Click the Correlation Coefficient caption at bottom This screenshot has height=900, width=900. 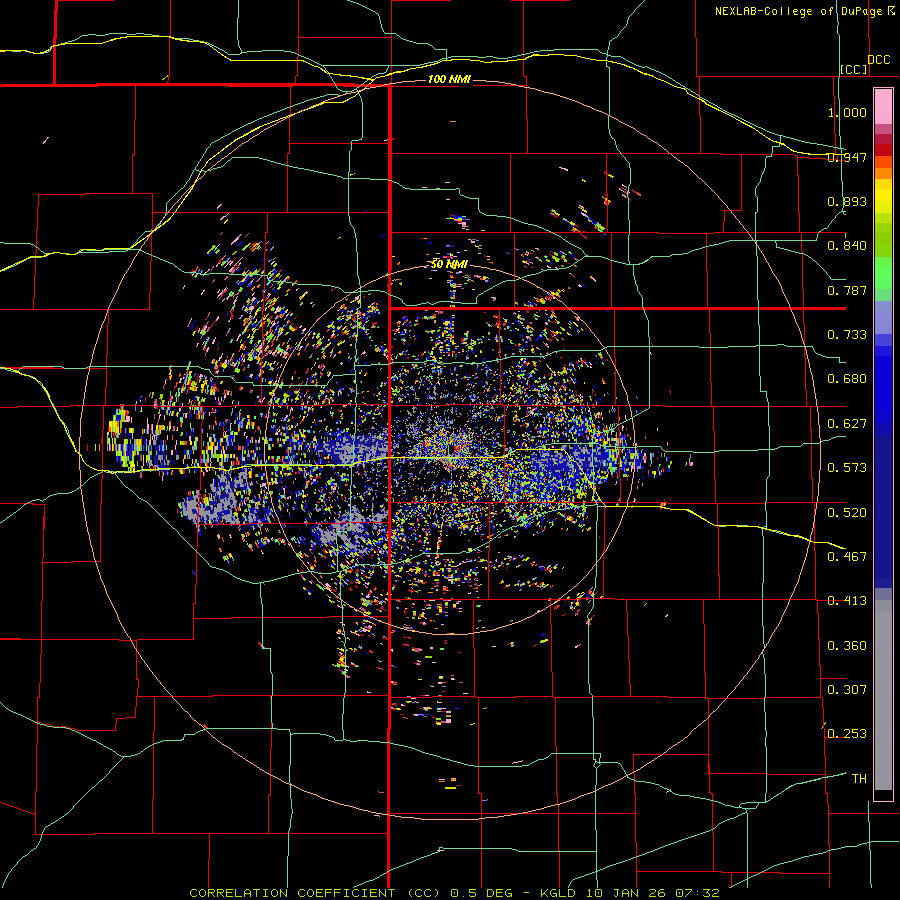pos(454,893)
